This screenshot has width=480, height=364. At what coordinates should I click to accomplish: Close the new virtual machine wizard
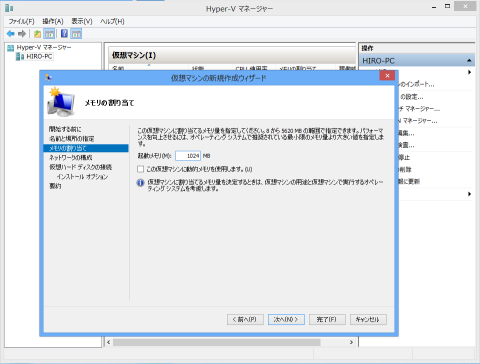point(387,76)
